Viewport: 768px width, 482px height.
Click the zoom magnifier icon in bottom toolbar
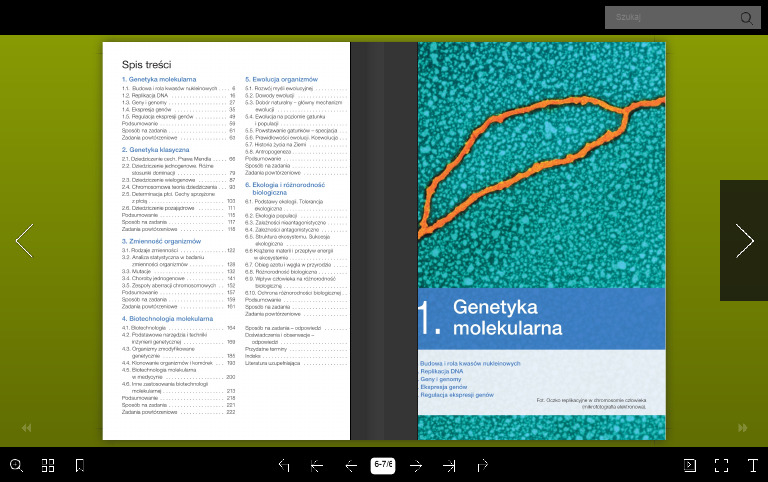[x=16, y=465]
